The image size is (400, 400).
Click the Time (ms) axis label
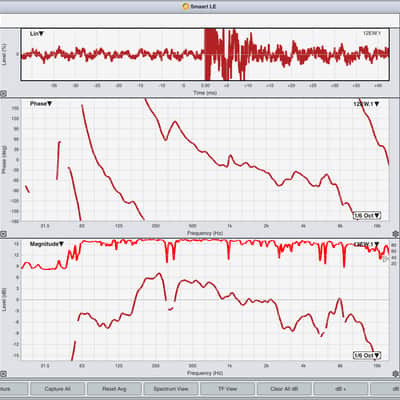[205, 93]
